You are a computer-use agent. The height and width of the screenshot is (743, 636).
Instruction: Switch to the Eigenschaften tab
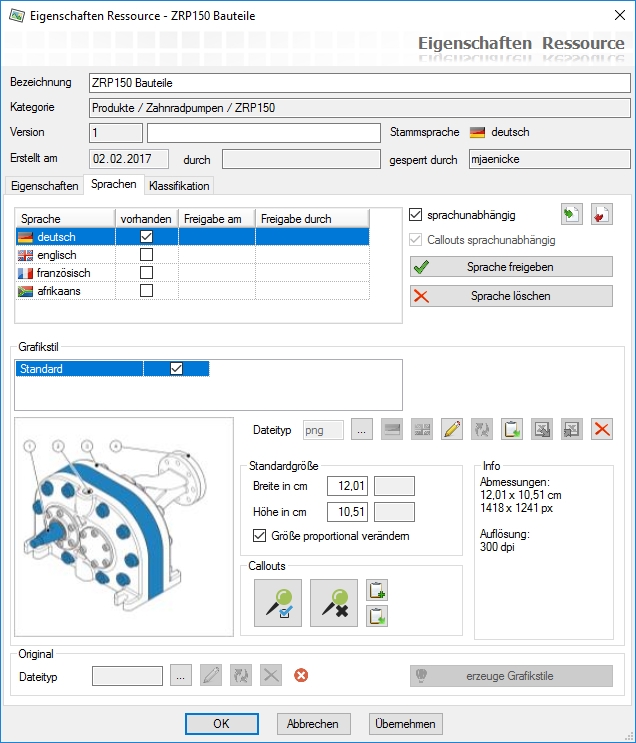45,186
